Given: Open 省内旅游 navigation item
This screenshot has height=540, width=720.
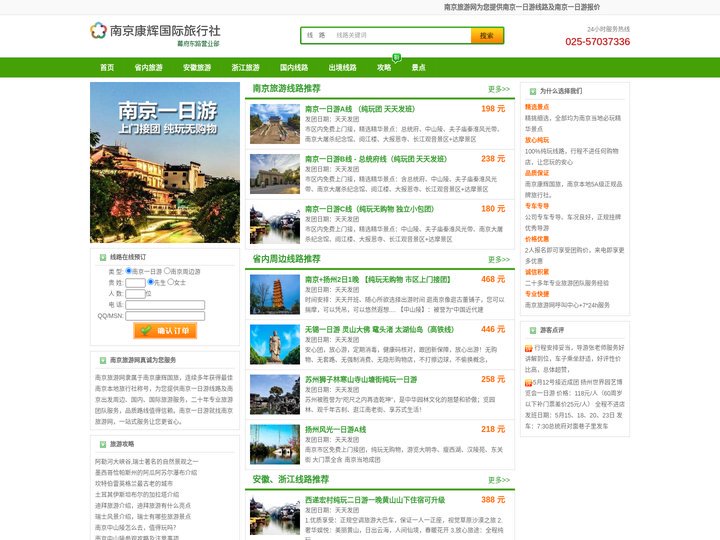Looking at the screenshot, I should (148, 68).
